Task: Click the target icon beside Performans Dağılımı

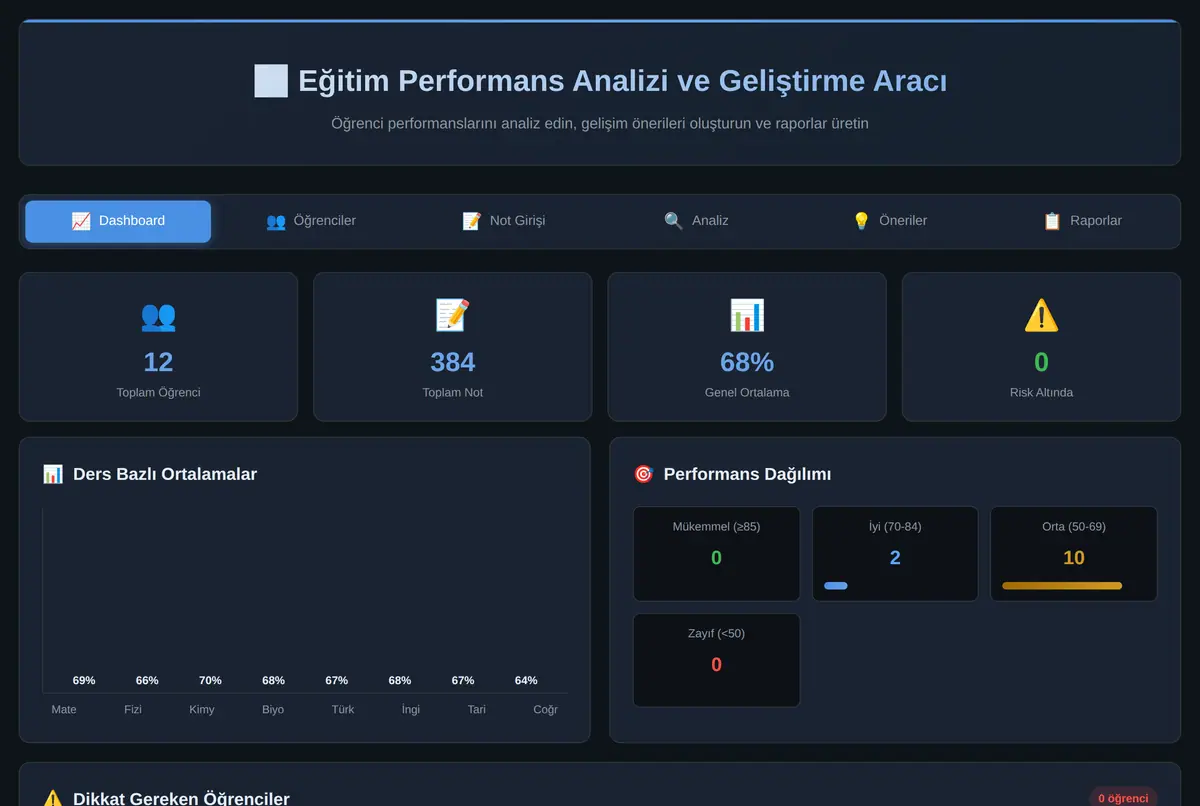Action: tap(644, 474)
